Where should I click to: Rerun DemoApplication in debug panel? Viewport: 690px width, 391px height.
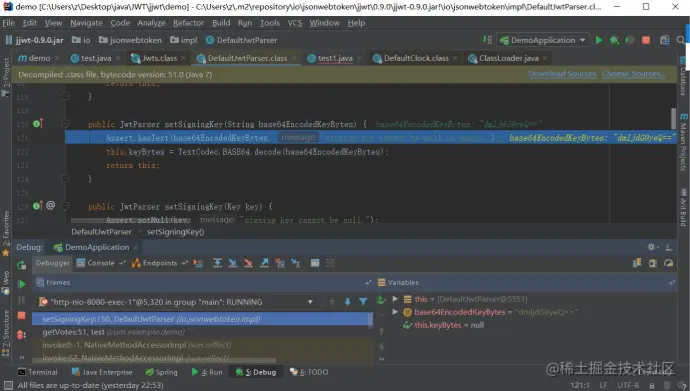tap(21, 265)
